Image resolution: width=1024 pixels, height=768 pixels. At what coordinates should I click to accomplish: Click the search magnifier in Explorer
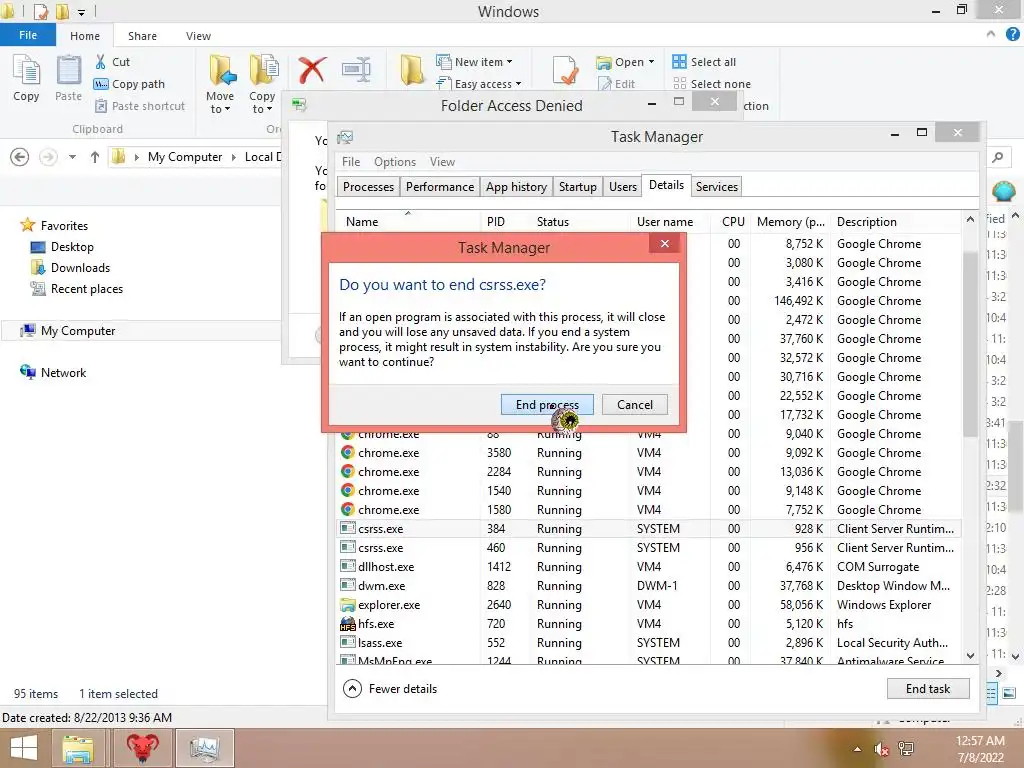coord(997,157)
